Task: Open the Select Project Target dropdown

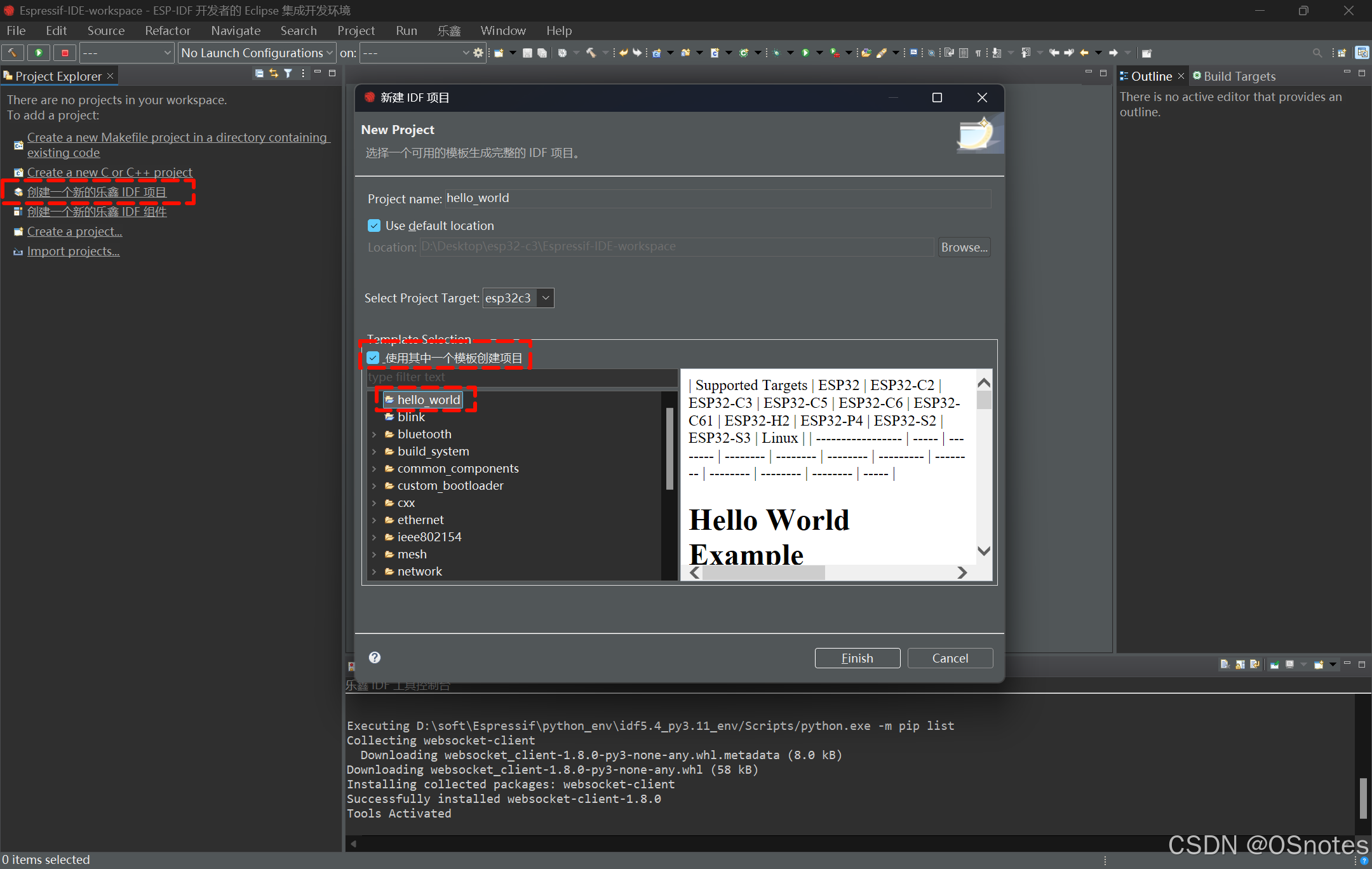Action: [545, 298]
